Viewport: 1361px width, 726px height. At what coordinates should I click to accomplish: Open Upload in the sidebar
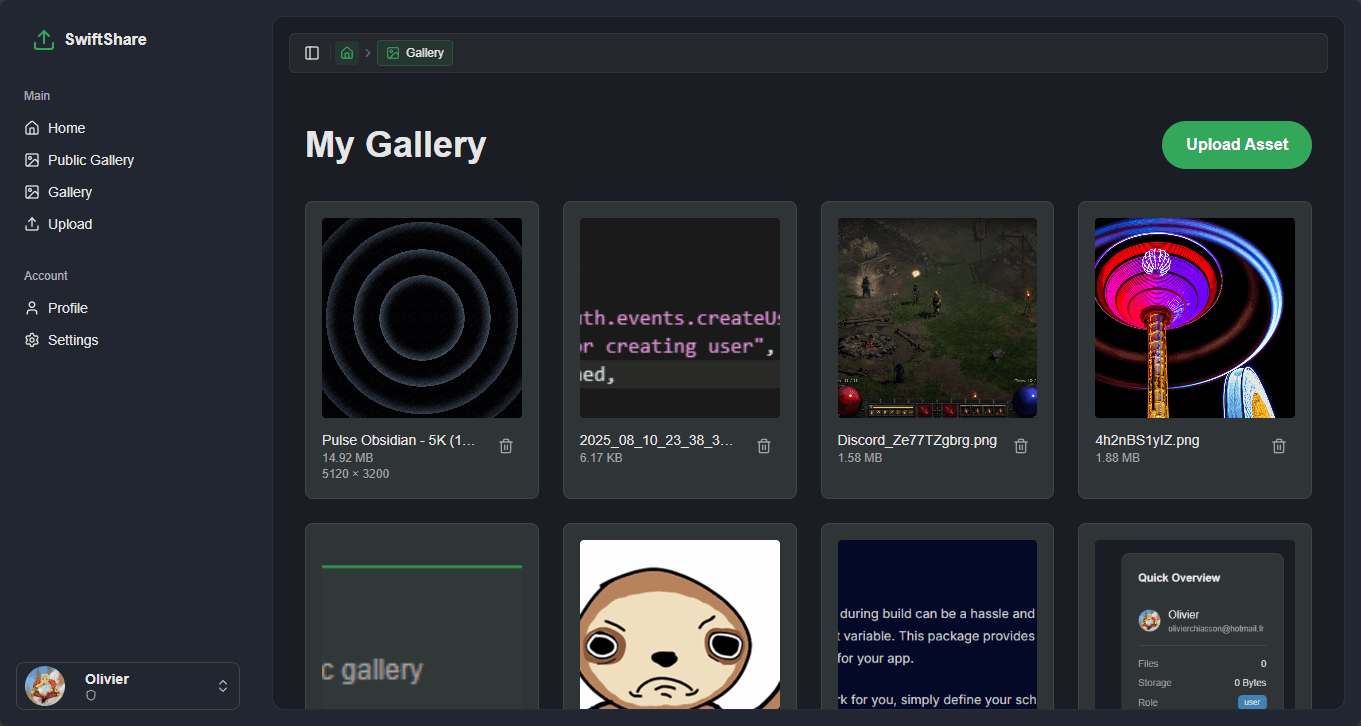coord(128,224)
